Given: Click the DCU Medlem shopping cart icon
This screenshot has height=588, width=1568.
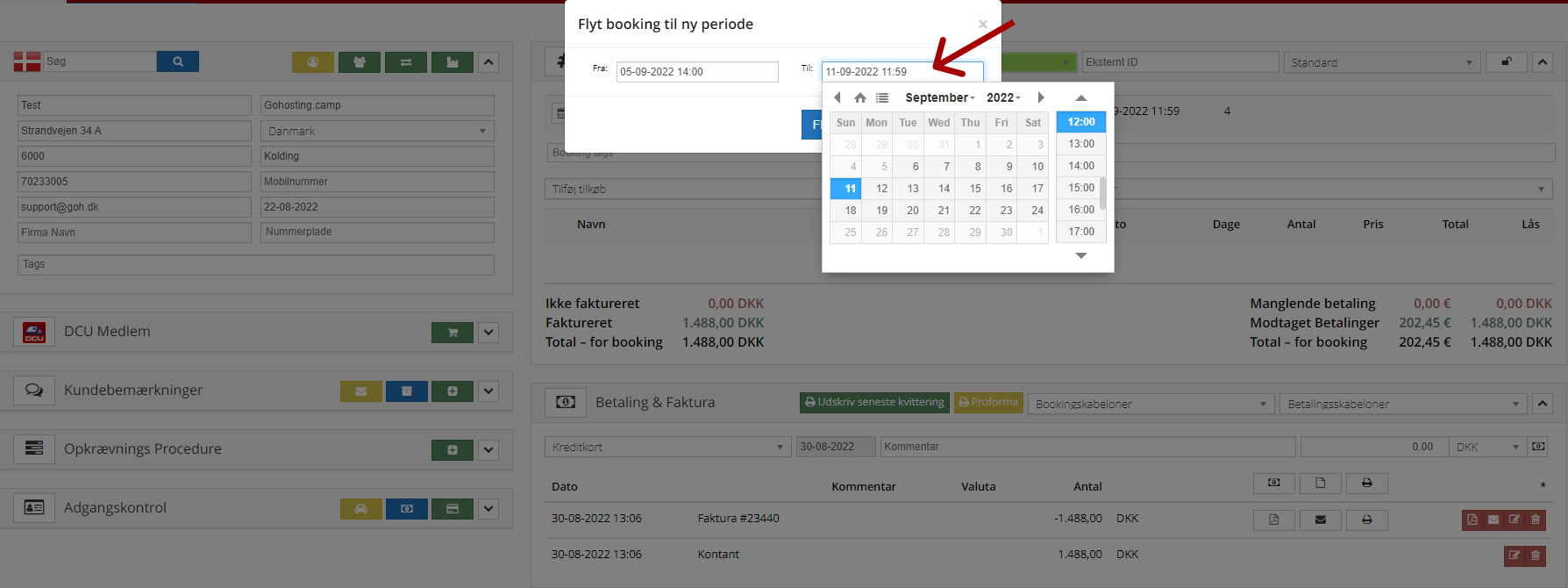Looking at the screenshot, I should point(453,333).
